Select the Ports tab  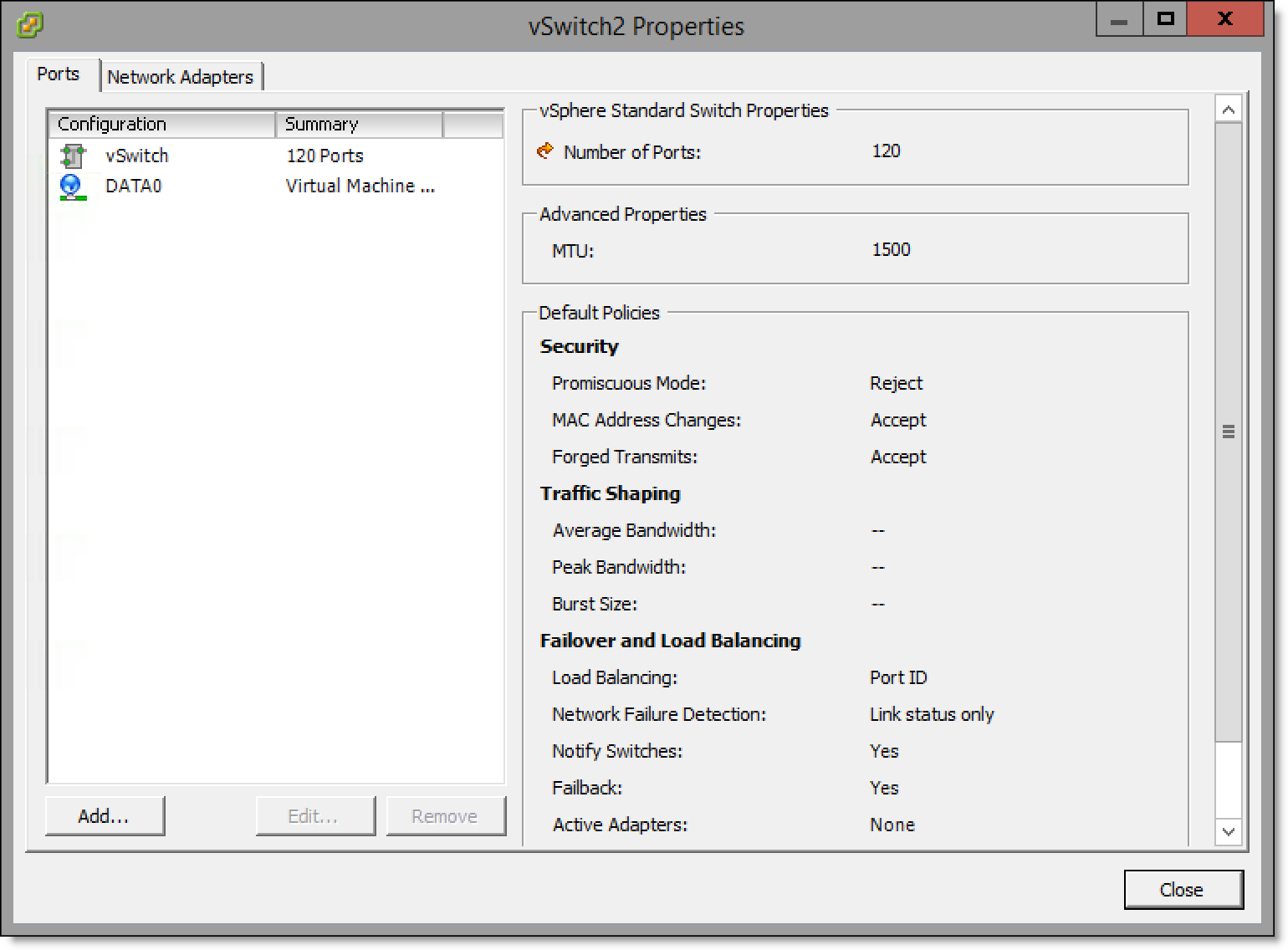pyautogui.click(x=59, y=74)
